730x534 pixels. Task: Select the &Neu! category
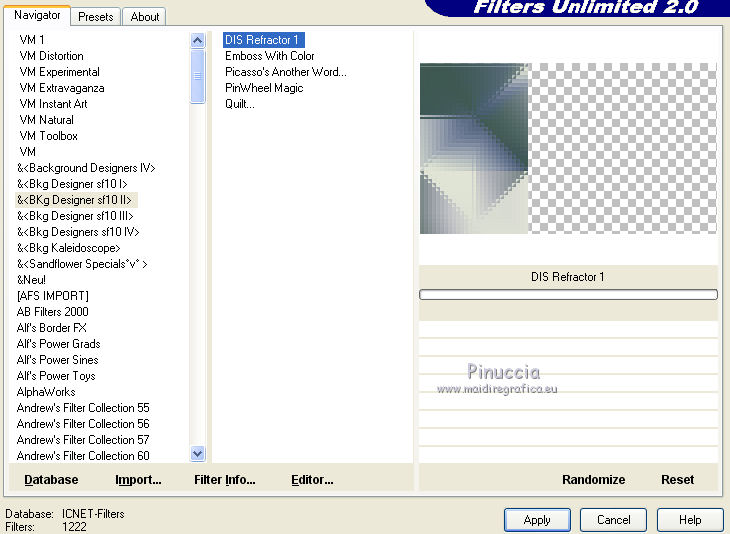click(31, 280)
